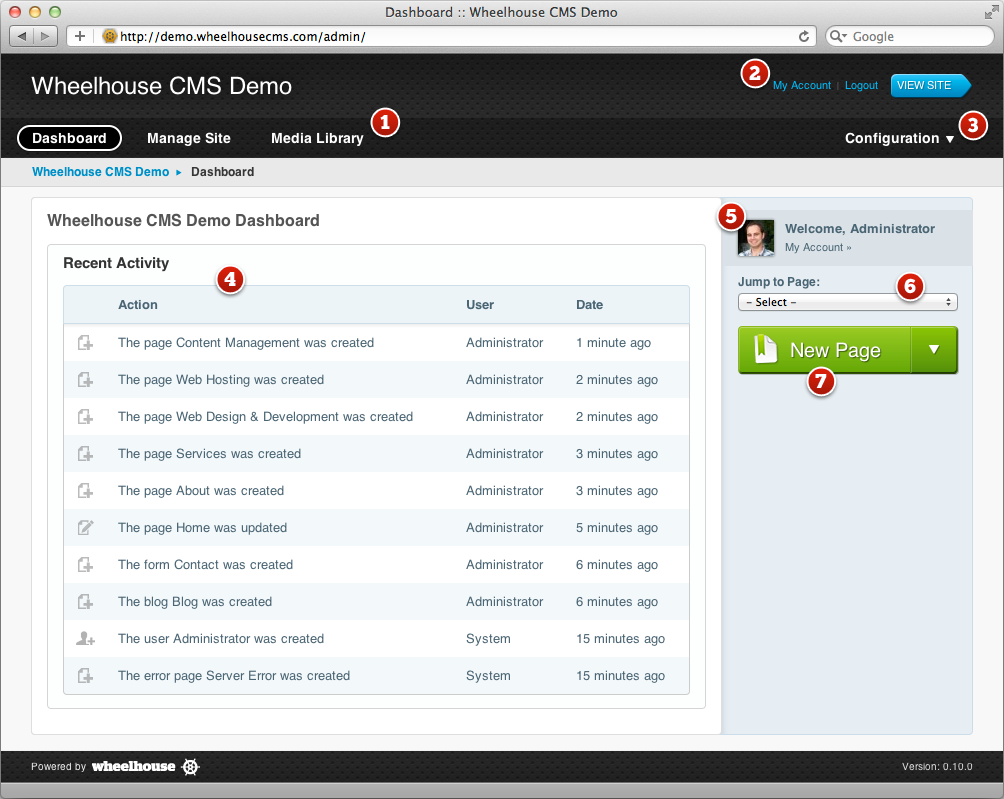This screenshot has height=799, width=1004.
Task: Click the Google search field
Action: [909, 36]
